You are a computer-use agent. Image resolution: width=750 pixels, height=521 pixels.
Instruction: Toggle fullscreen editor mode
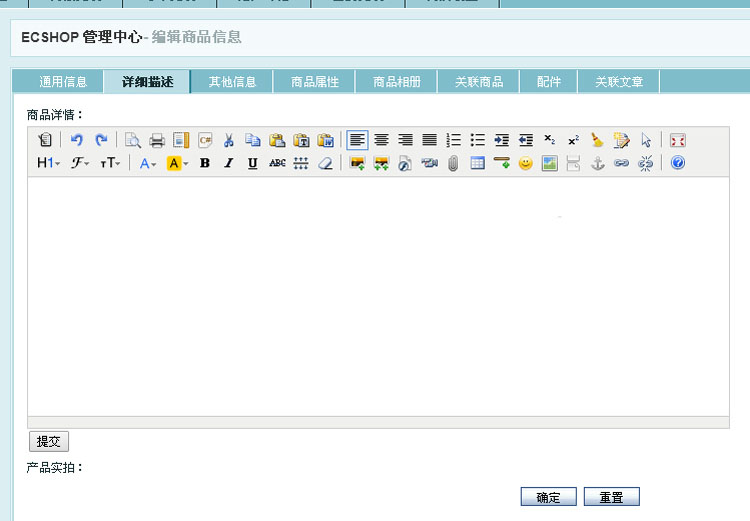pos(678,140)
